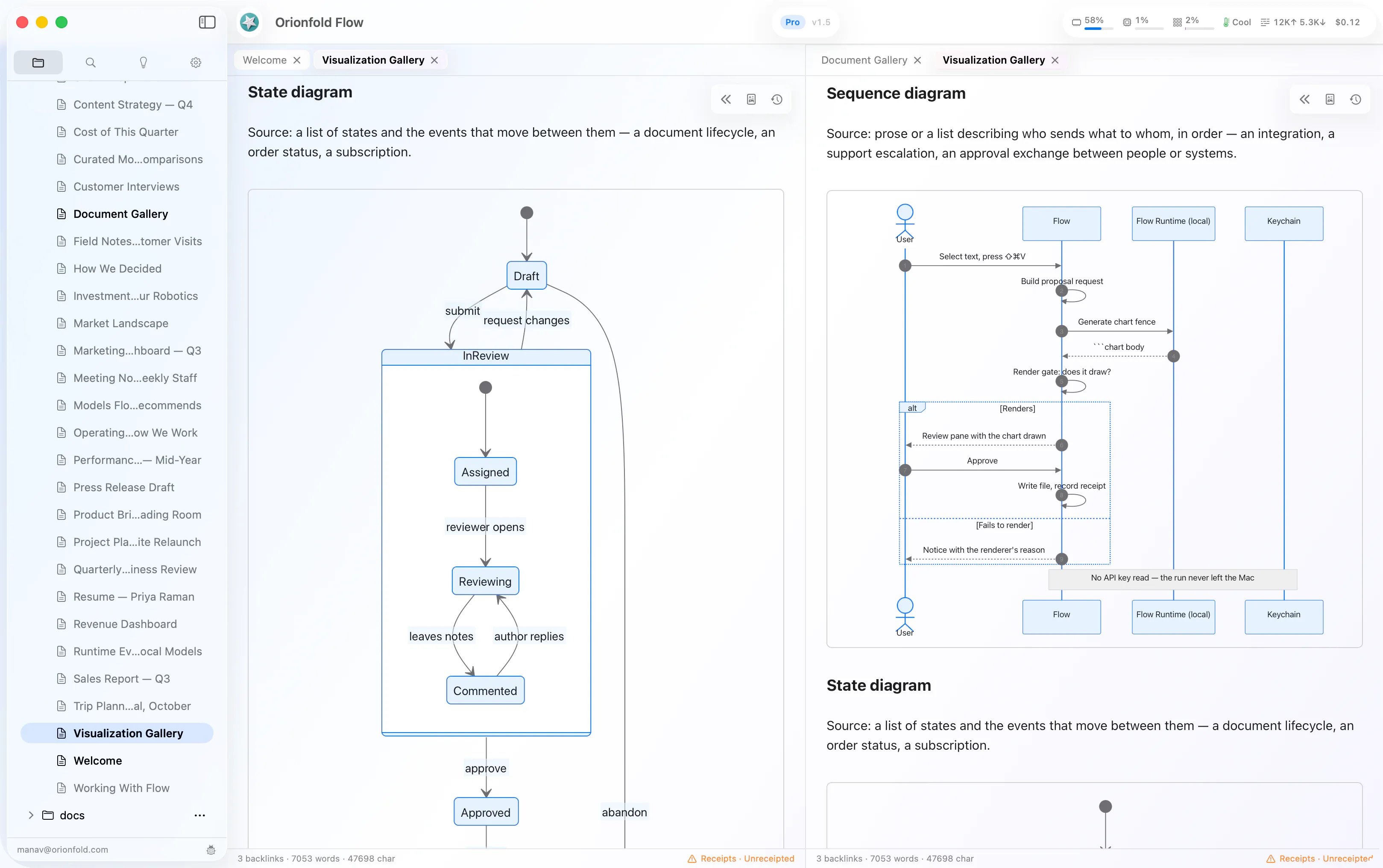Click the bug icon beside account email
This screenshot has height=868, width=1383.
pos(211,850)
